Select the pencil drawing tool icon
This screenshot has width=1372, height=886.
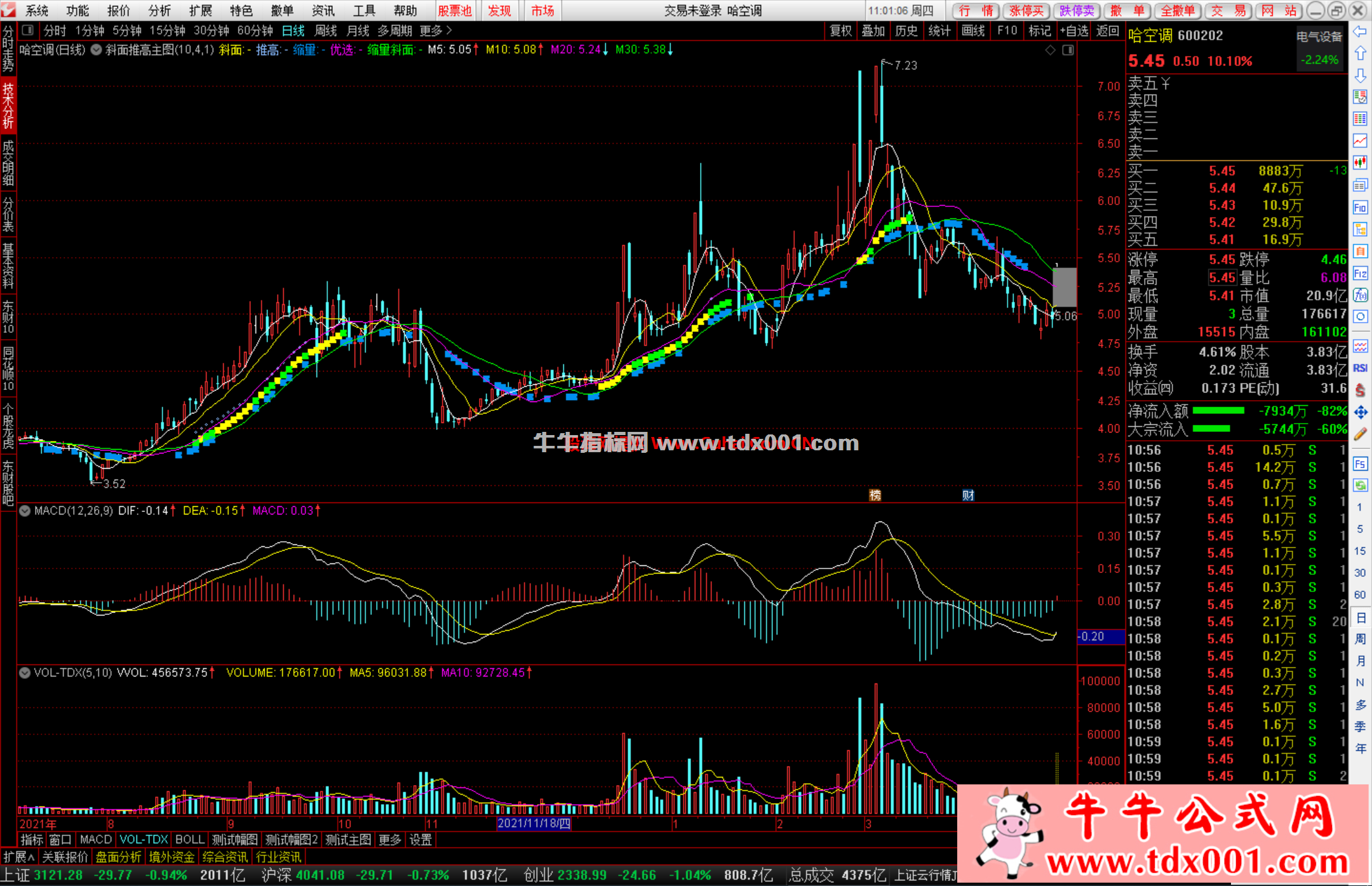1359,435
